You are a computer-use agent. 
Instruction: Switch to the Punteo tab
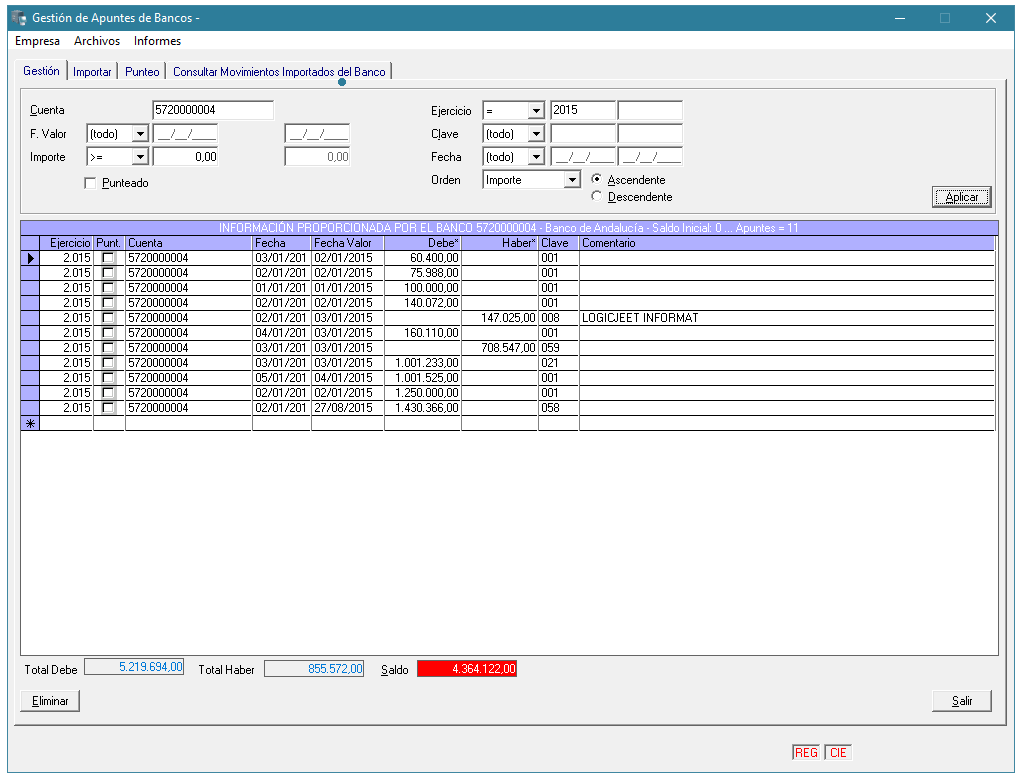[x=142, y=72]
